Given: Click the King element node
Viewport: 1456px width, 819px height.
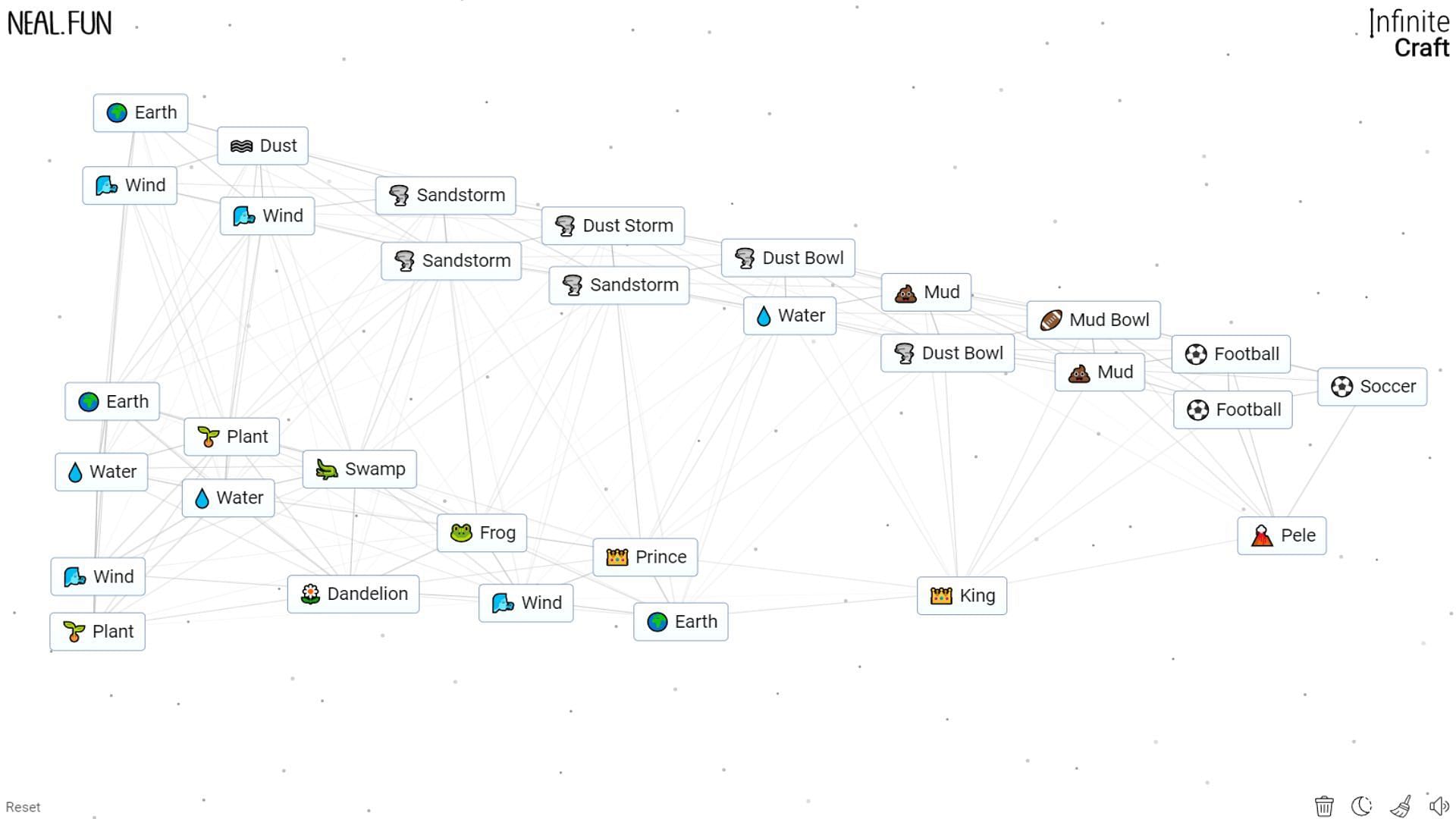Looking at the screenshot, I should click(x=962, y=594).
